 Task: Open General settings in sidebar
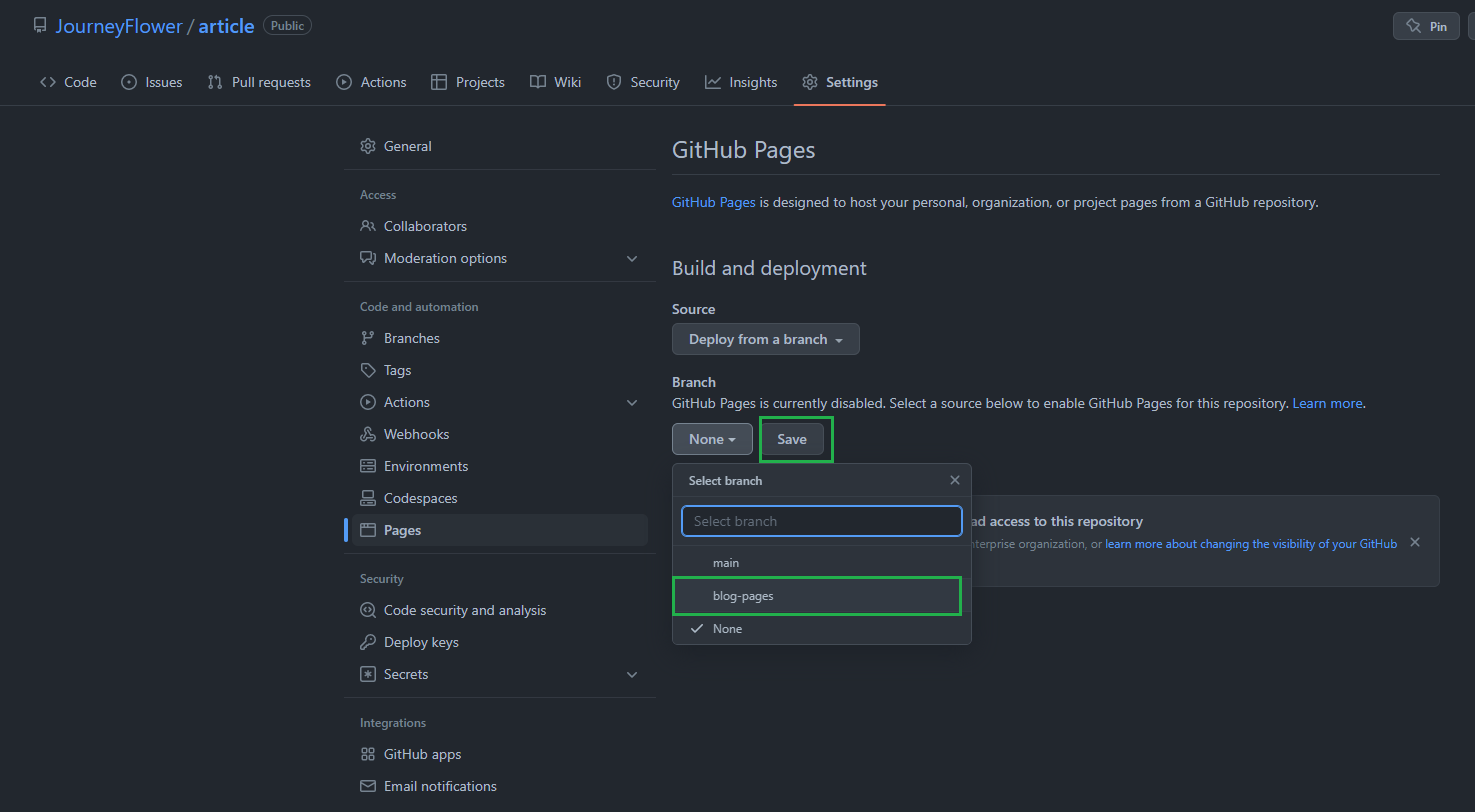pos(499,146)
